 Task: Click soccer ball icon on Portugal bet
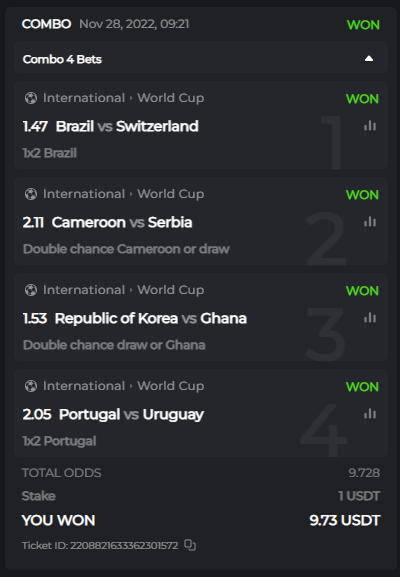coord(31,386)
